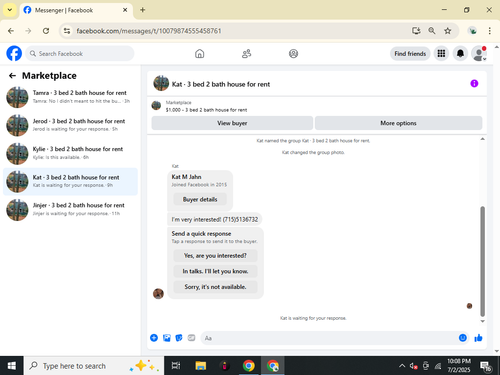This screenshot has width=500, height=375.
Task: Open more actions plus icon in composer
Action: tap(154, 338)
